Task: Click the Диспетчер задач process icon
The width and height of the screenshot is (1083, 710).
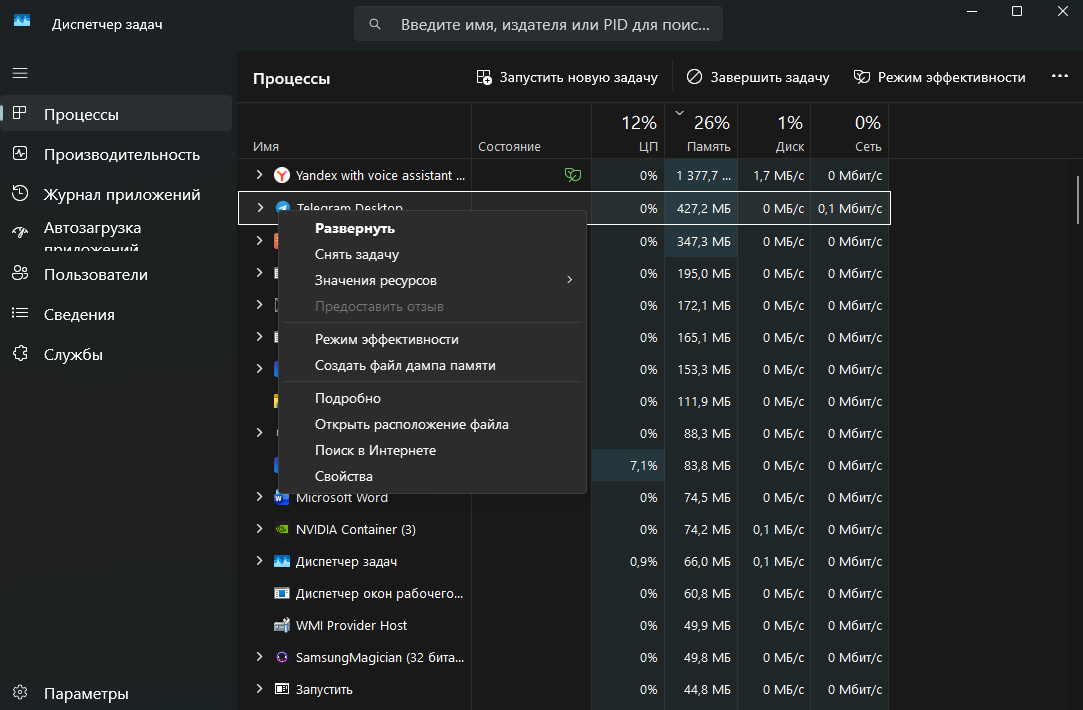Action: click(x=282, y=562)
